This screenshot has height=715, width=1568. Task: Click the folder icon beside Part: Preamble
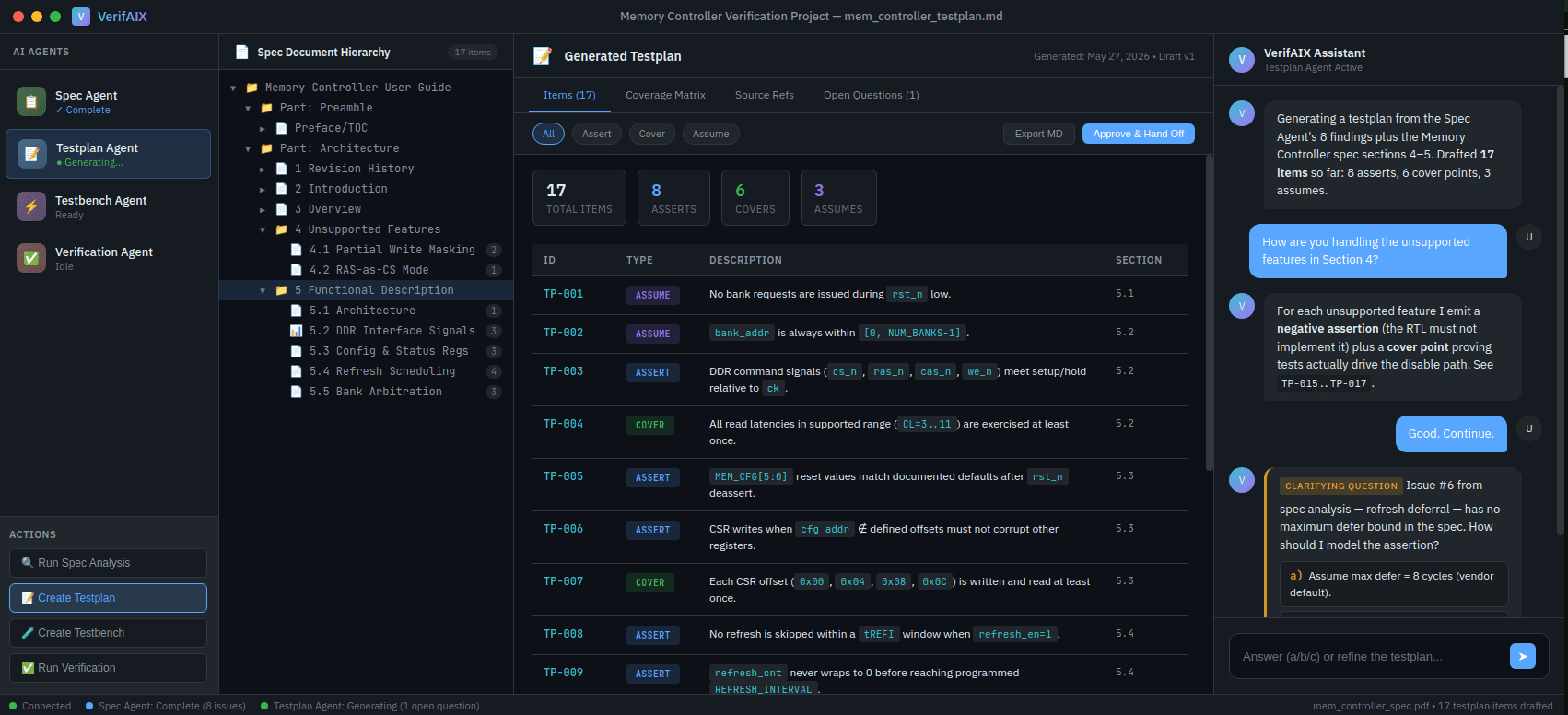tap(266, 108)
